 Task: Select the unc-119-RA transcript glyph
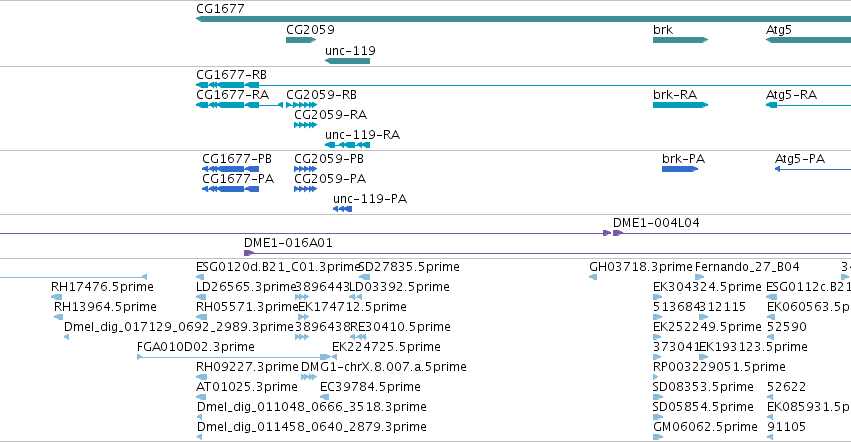click(347, 145)
